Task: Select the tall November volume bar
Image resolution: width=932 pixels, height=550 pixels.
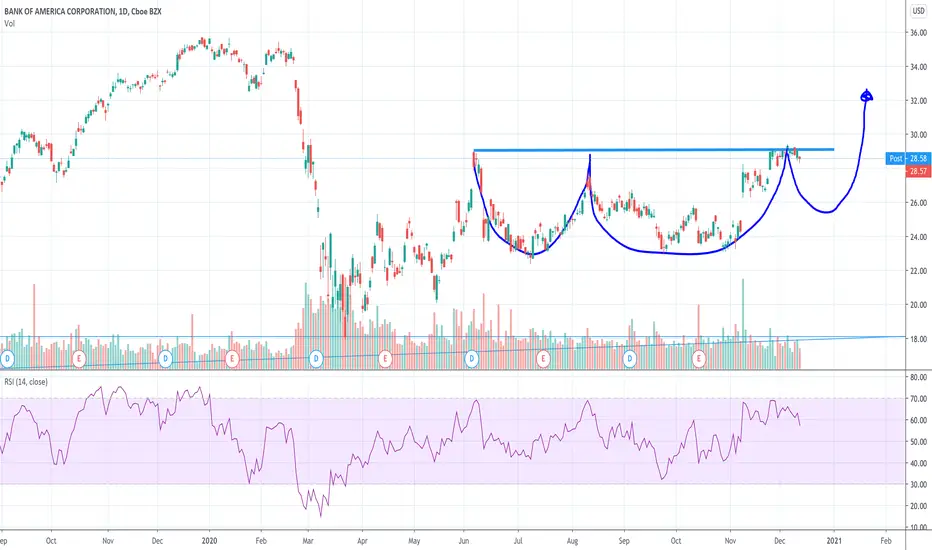Action: click(742, 323)
